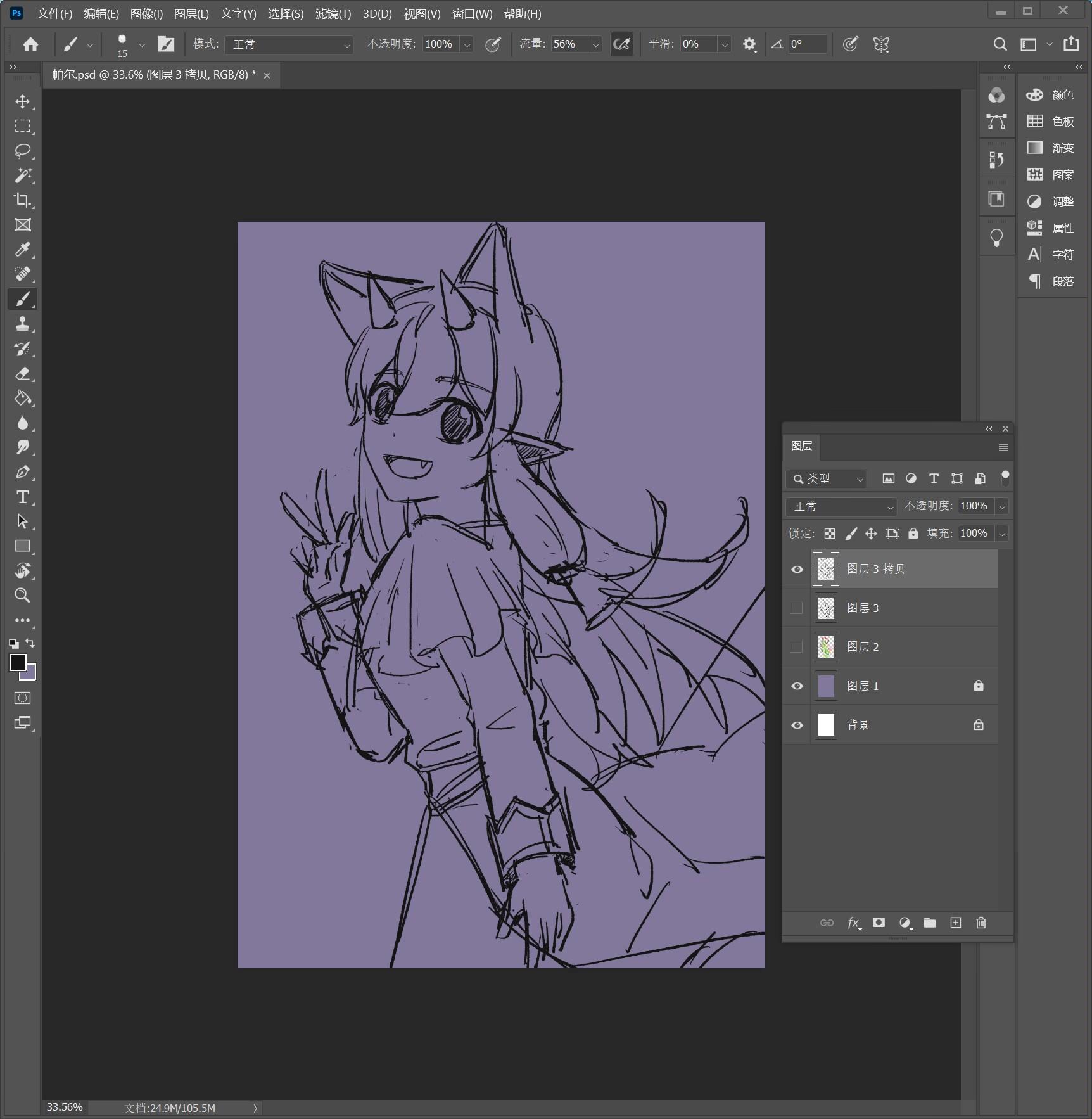Select the Move tool
Viewport: 1092px width, 1119px height.
[23, 102]
